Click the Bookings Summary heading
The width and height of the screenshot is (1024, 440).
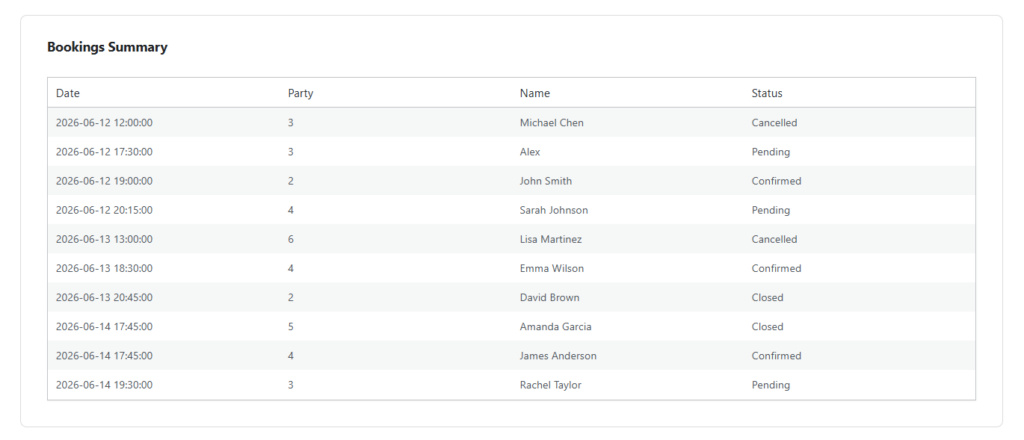pos(107,47)
